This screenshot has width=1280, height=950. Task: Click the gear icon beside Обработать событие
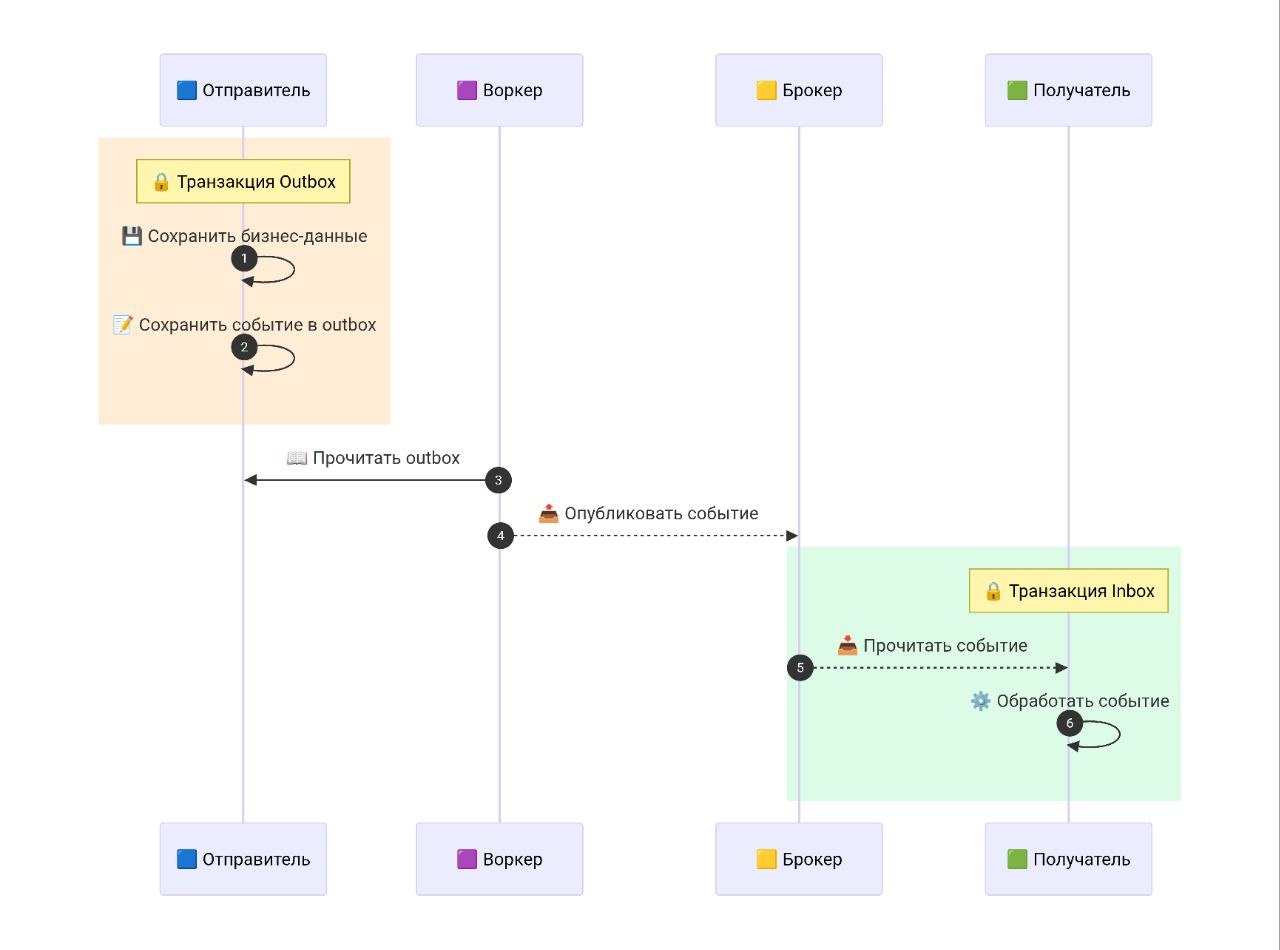[981, 701]
